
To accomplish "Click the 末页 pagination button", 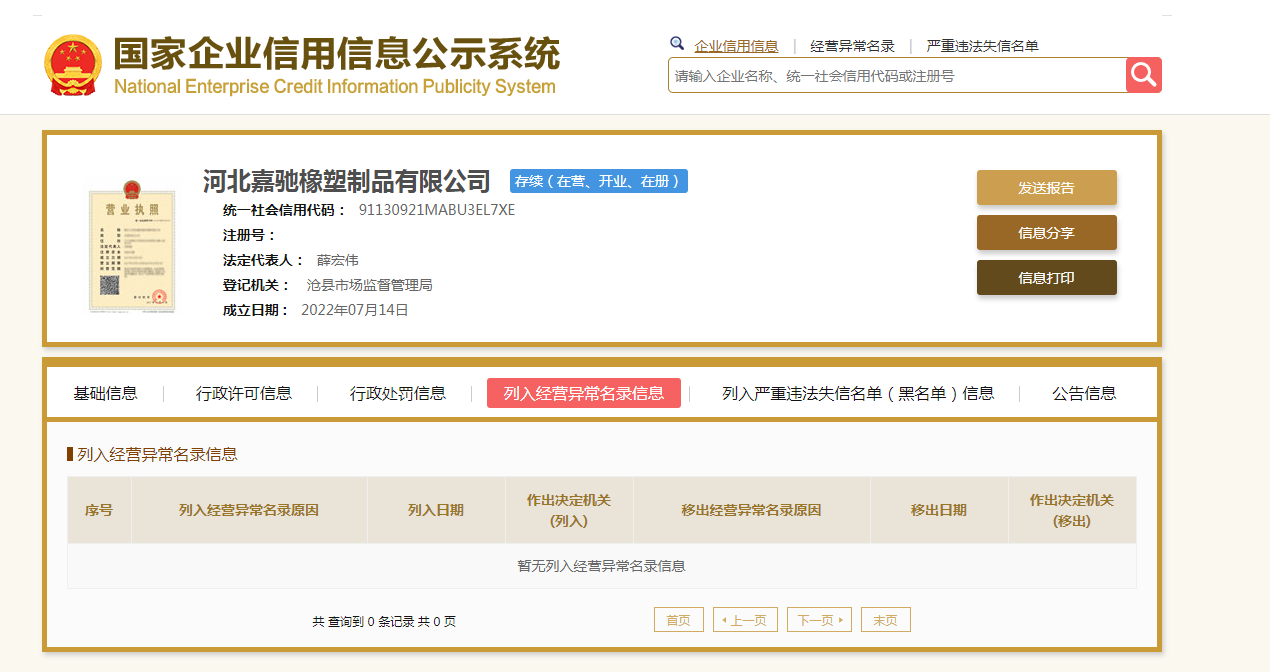I will [886, 620].
